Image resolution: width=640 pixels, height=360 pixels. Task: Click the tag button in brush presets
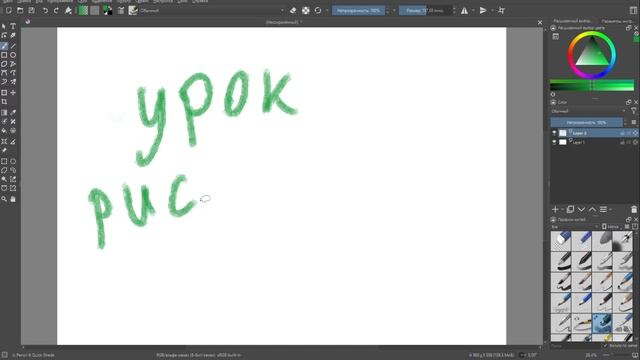click(x=610, y=227)
